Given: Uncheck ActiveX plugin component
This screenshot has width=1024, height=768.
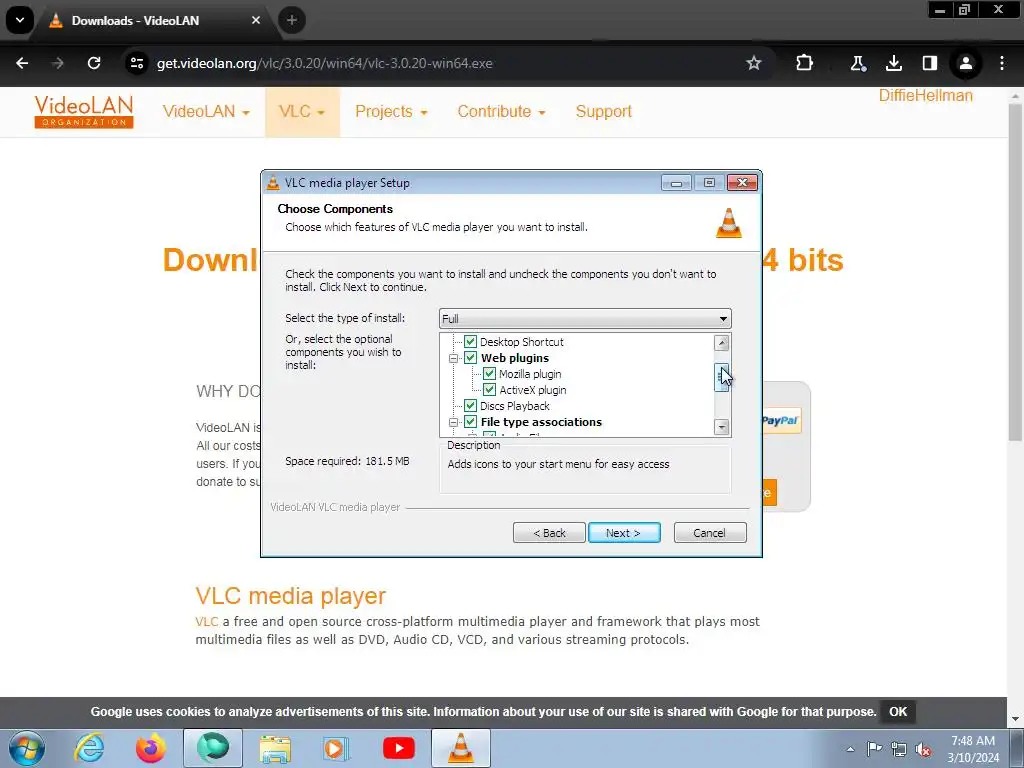Looking at the screenshot, I should tap(489, 390).
